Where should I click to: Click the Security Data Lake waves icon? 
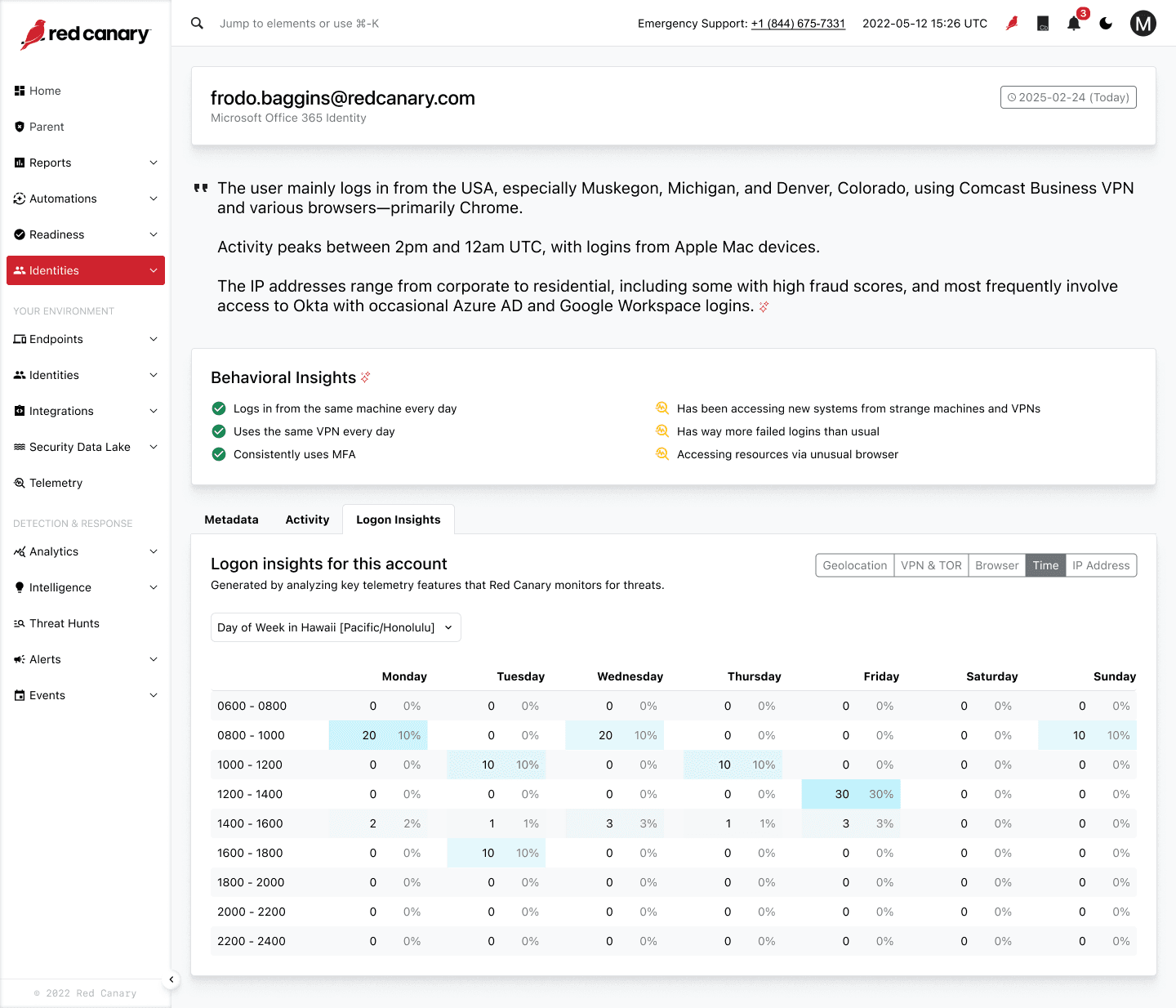(20, 447)
